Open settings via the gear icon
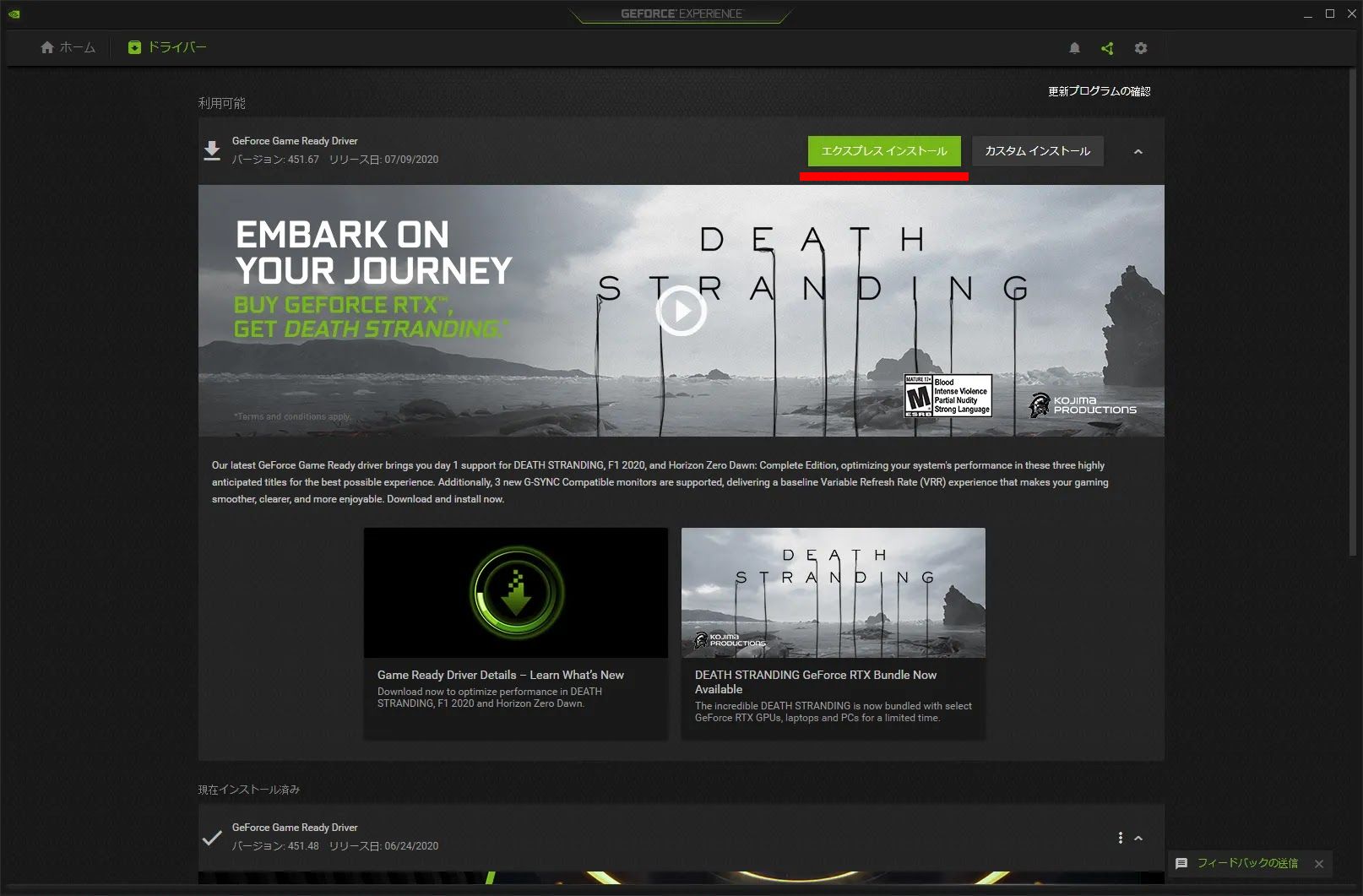This screenshot has width=1363, height=896. coord(1141,48)
